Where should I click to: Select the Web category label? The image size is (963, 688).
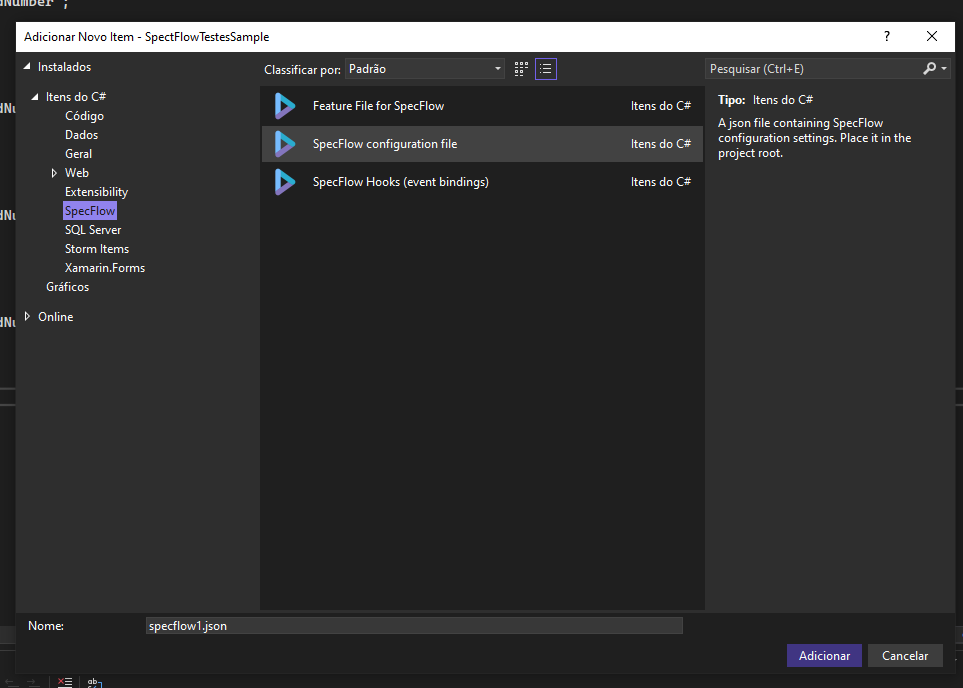coord(77,173)
